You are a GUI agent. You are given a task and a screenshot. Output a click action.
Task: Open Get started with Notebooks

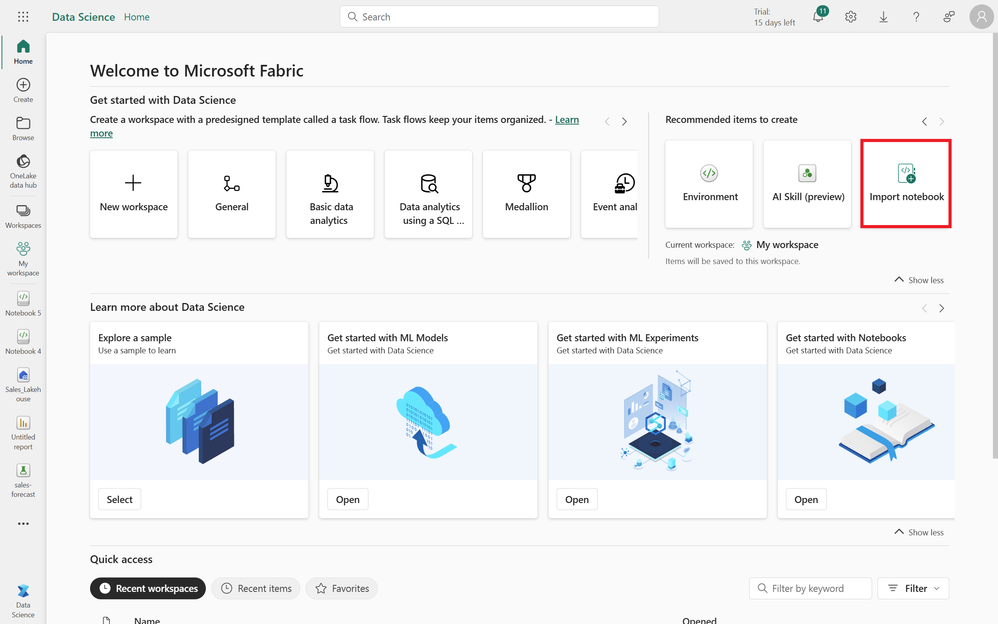click(x=806, y=499)
